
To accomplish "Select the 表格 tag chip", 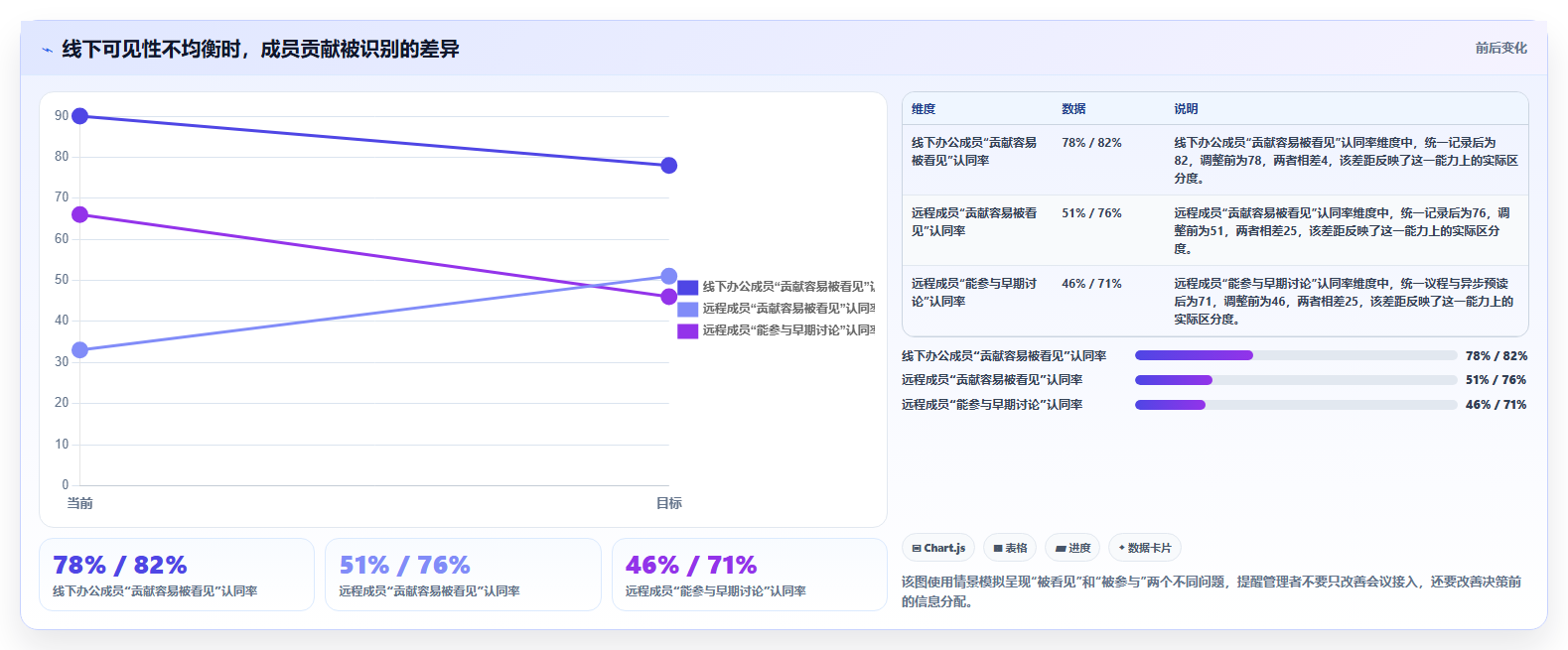I will point(1010,548).
